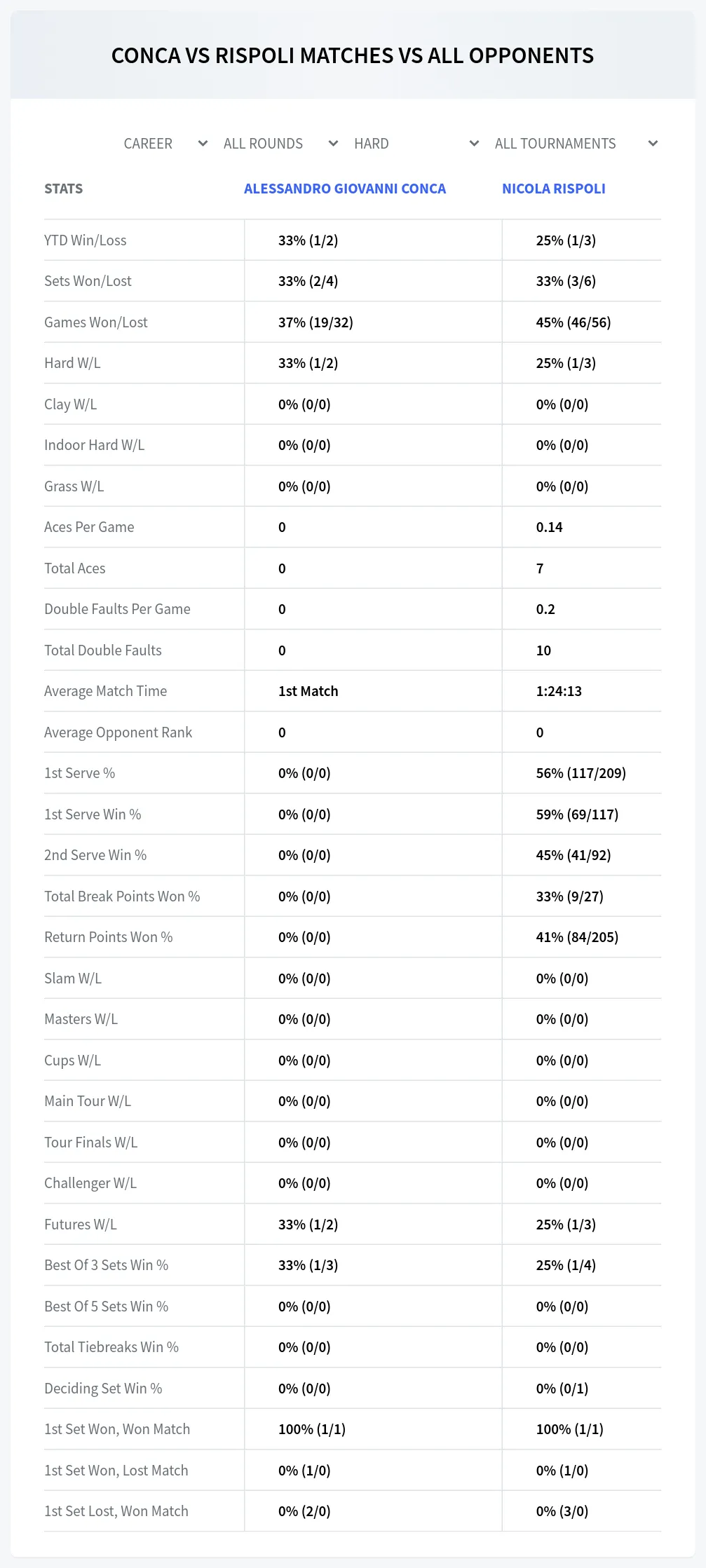Expand the ALL TOURNAMENTS dropdown

click(x=576, y=144)
